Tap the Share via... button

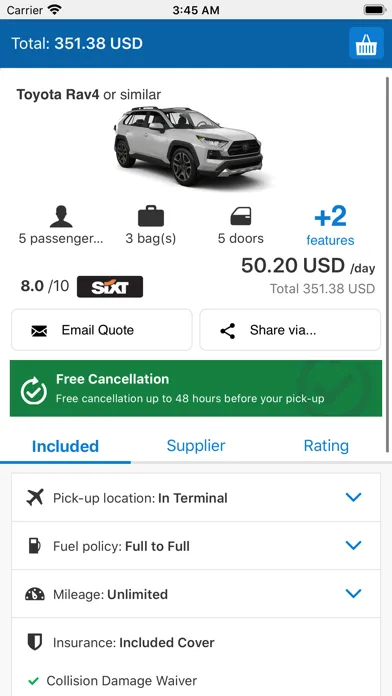pyautogui.click(x=290, y=330)
